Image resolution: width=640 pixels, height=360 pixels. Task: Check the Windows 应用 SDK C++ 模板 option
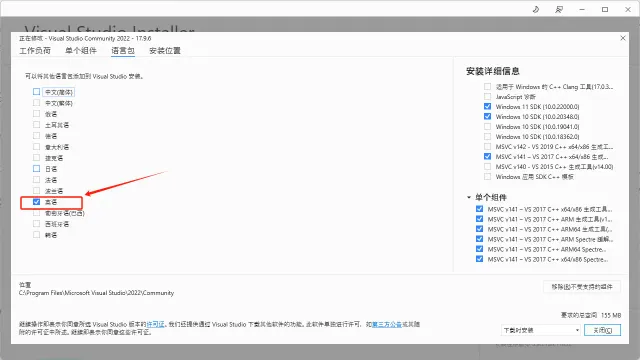click(487, 177)
